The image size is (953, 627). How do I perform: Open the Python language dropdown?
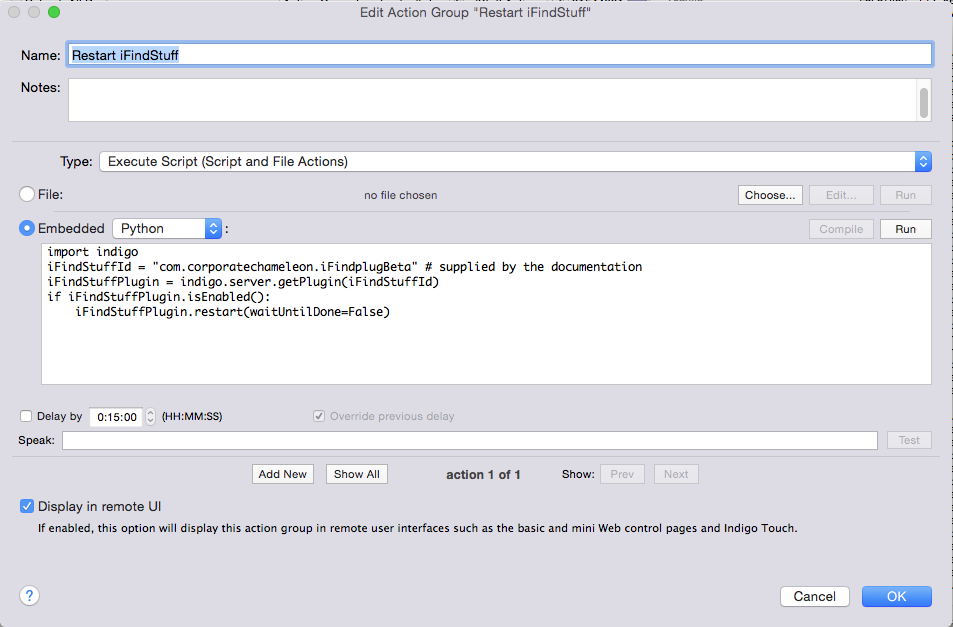click(167, 228)
